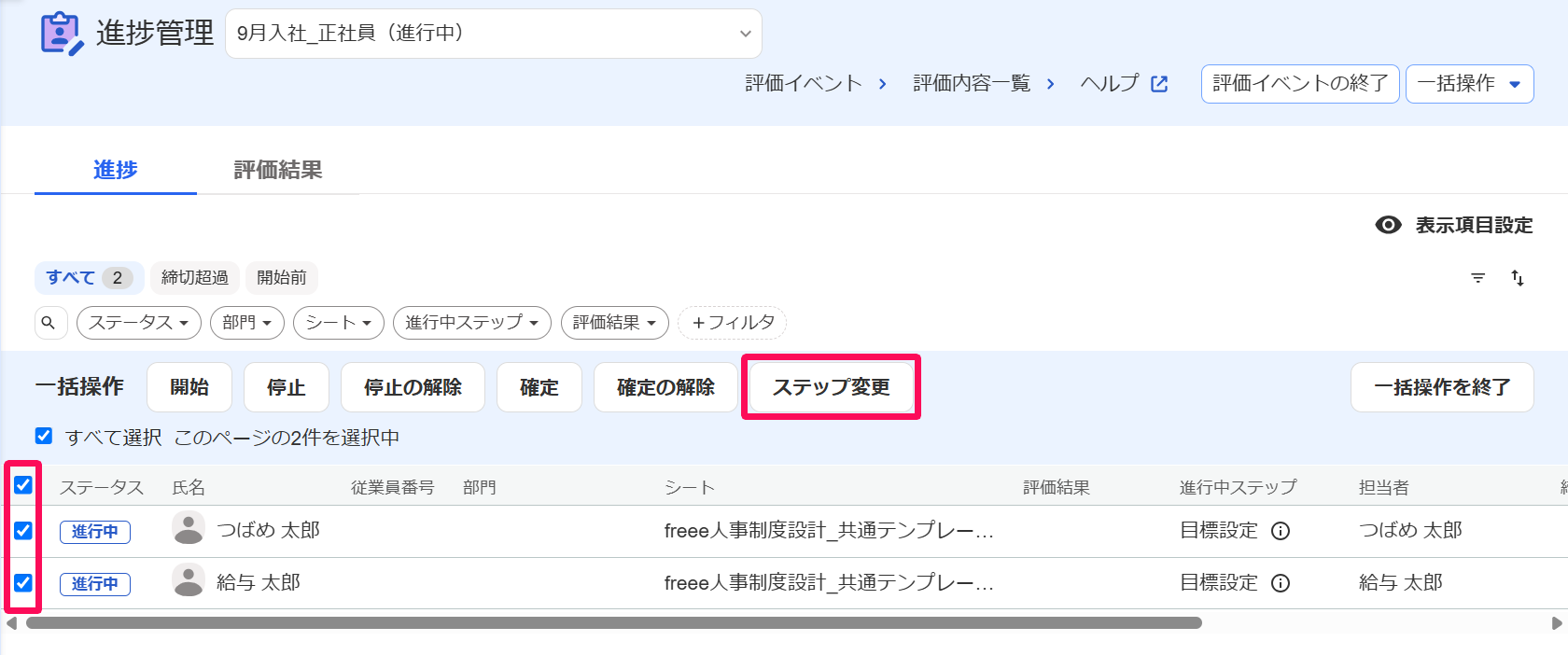Select the 開始前 filter tab
The width and height of the screenshot is (1568, 655).
pyautogui.click(x=282, y=278)
